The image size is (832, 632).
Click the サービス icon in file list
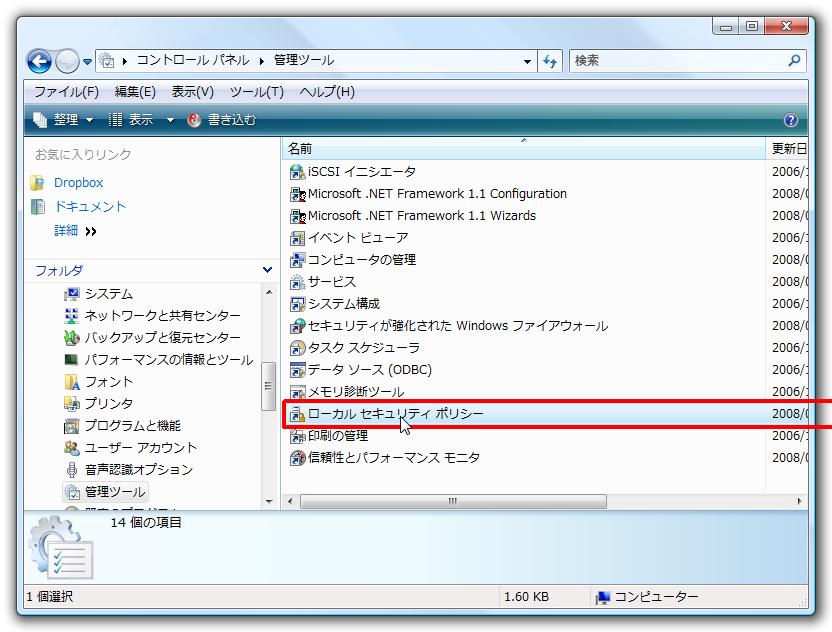(x=297, y=282)
